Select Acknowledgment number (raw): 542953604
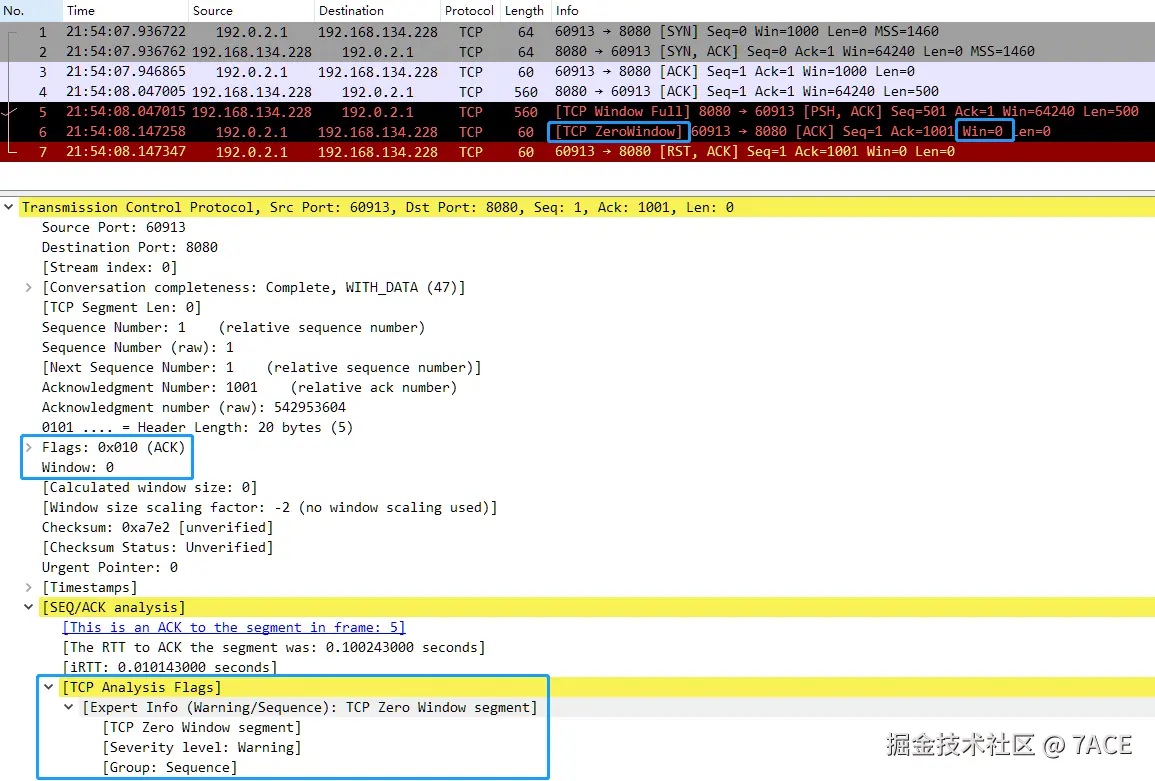1155x781 pixels. point(194,407)
